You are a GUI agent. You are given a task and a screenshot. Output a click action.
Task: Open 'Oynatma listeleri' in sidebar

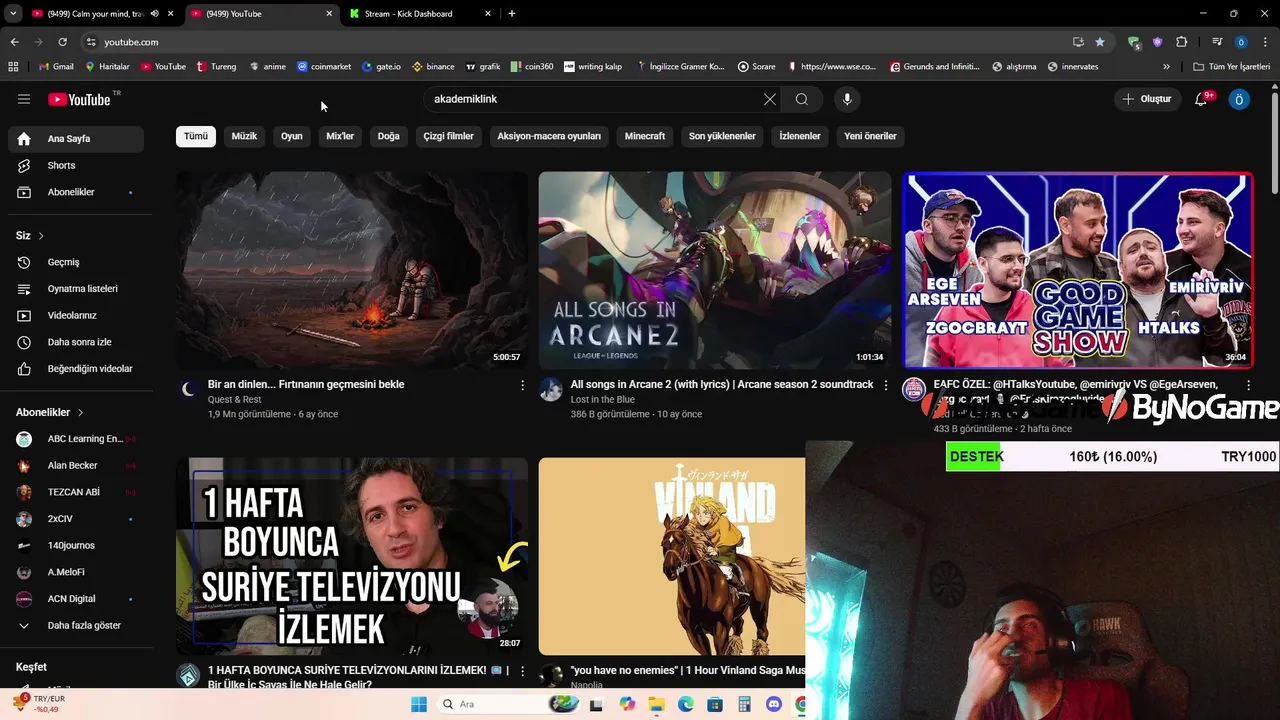(x=76, y=289)
